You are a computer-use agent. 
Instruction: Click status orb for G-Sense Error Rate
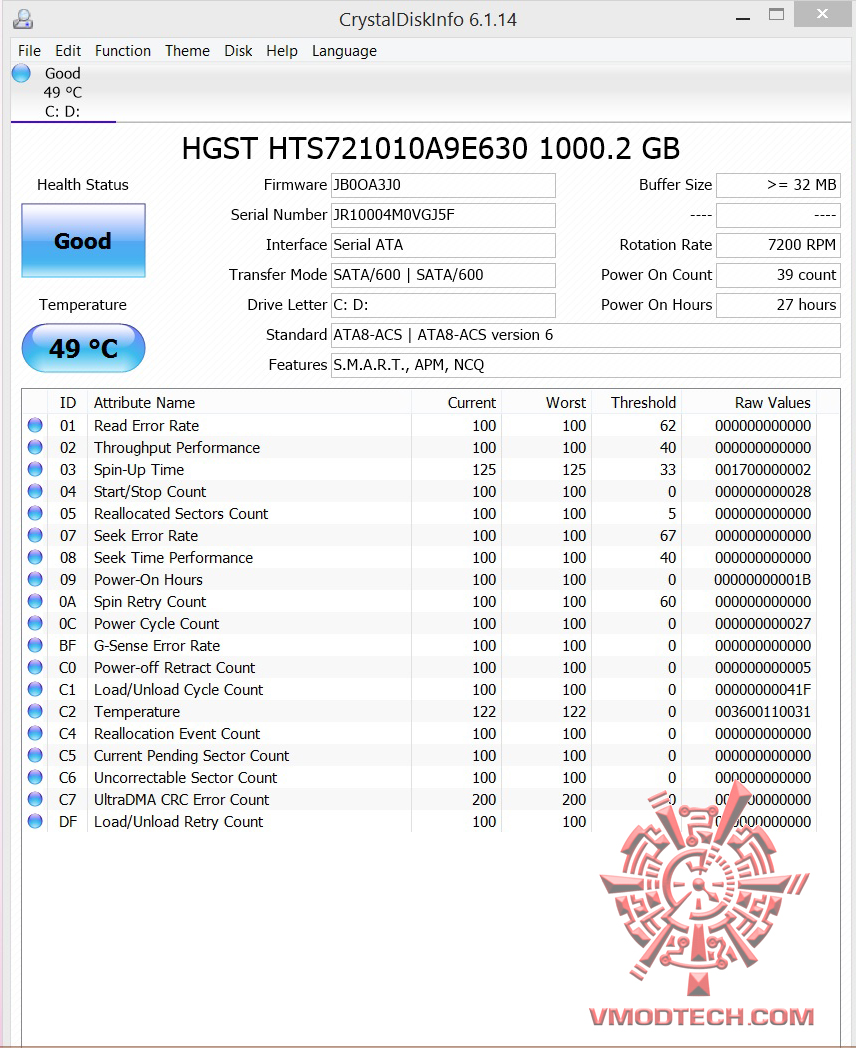tap(35, 646)
